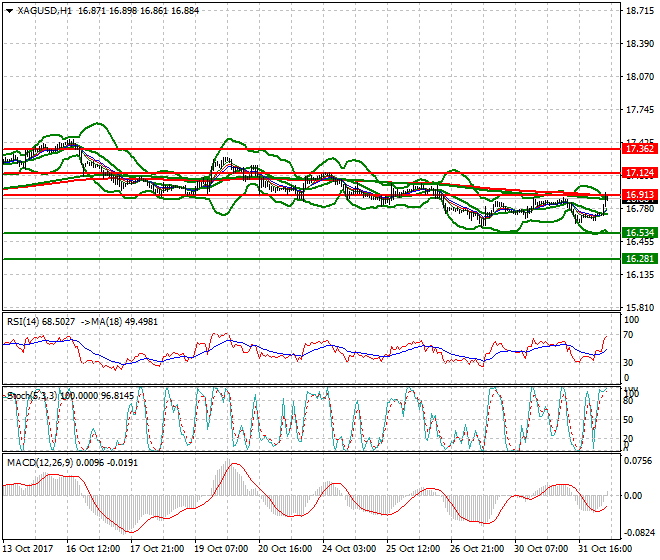Click the 16.135 price scale value

640,275
